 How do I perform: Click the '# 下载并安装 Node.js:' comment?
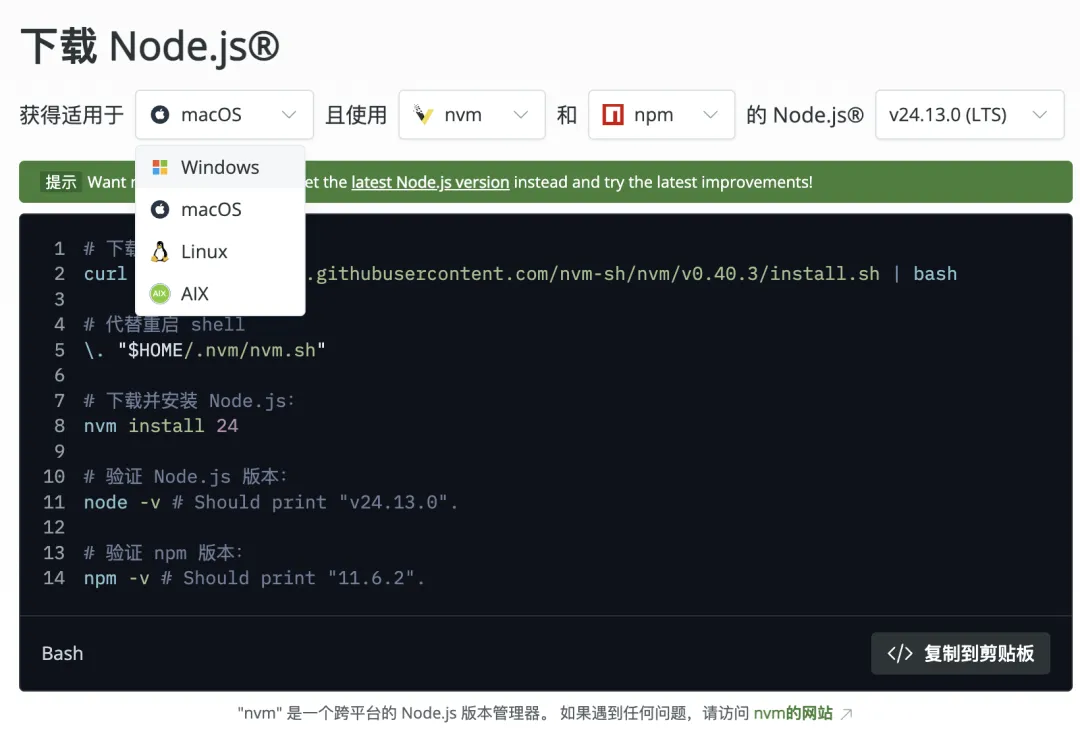(189, 401)
